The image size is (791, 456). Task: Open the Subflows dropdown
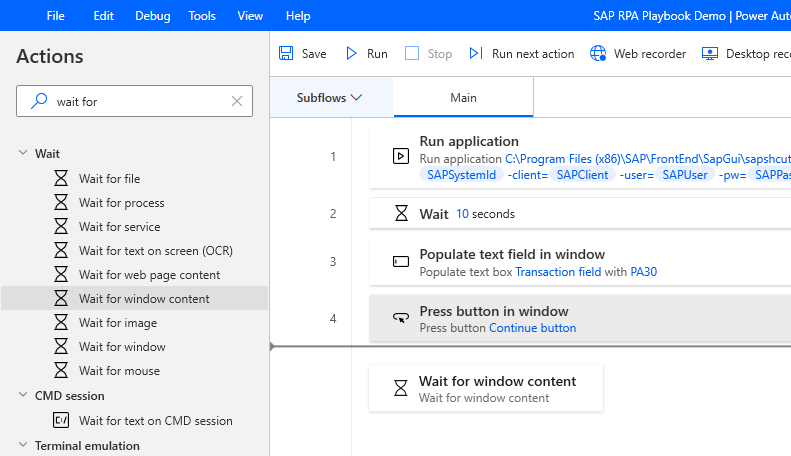(x=329, y=97)
